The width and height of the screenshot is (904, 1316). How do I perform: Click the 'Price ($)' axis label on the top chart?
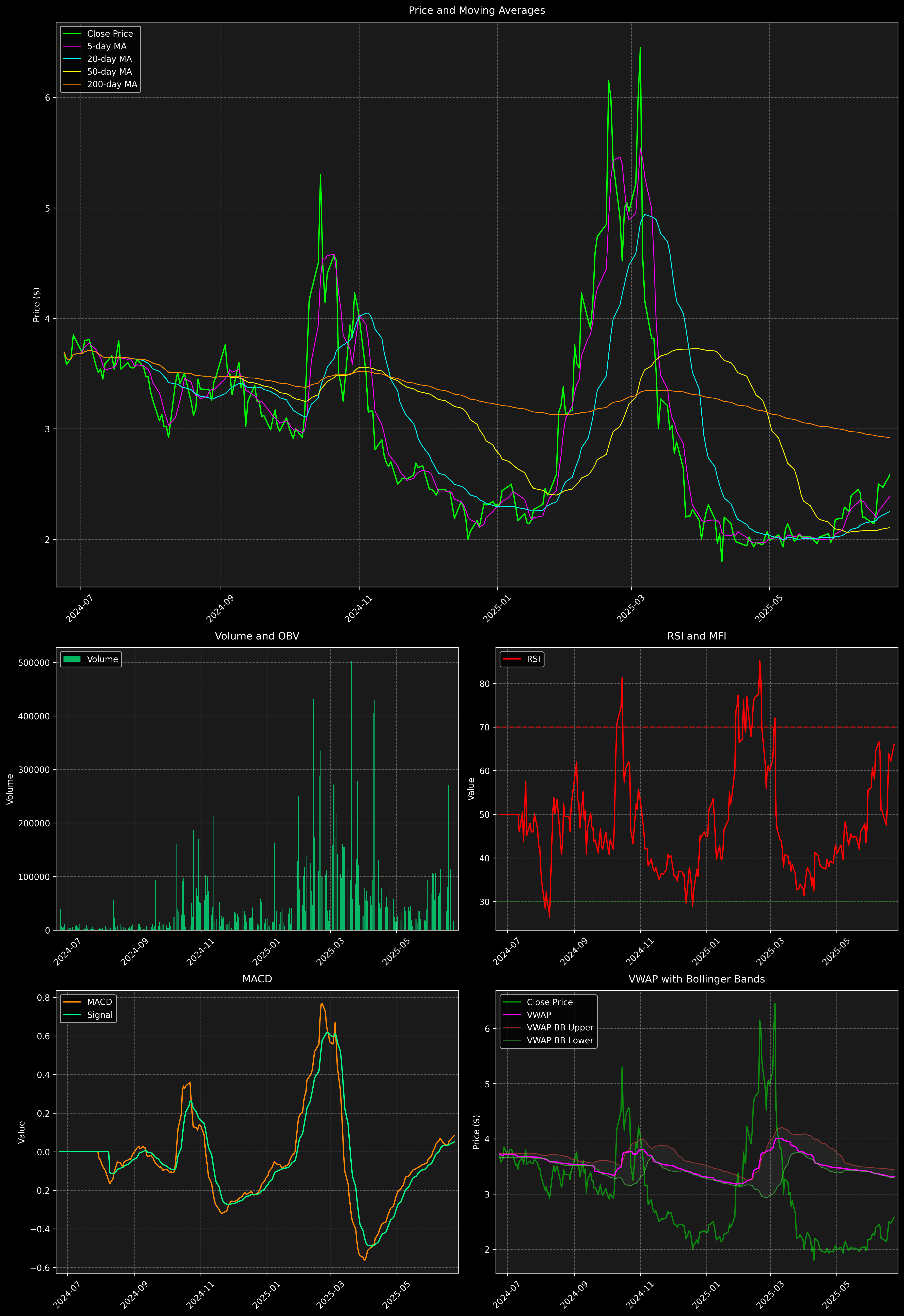click(x=37, y=305)
